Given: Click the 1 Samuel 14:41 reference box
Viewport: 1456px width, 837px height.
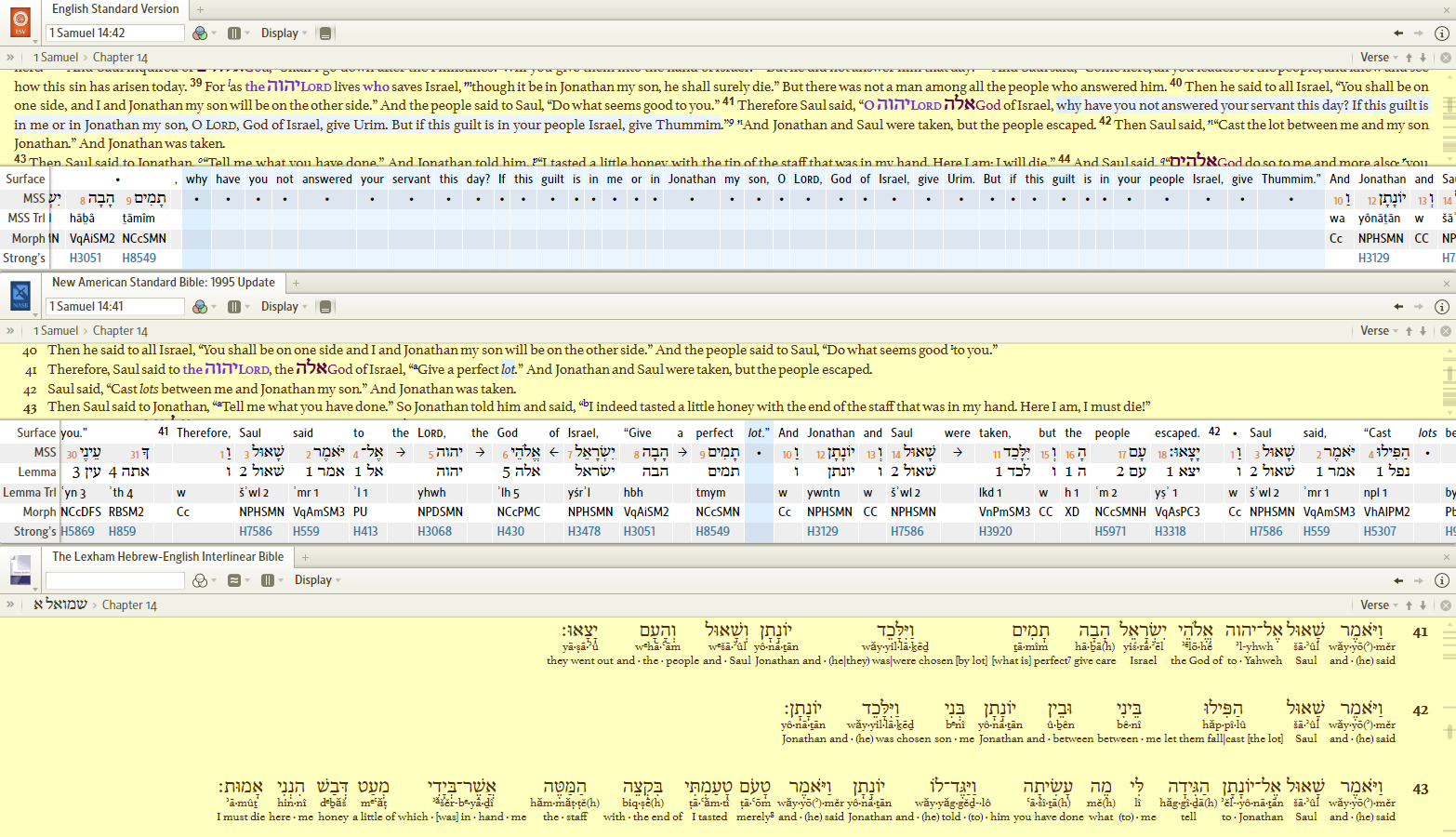Looking at the screenshot, I should pos(115,306).
